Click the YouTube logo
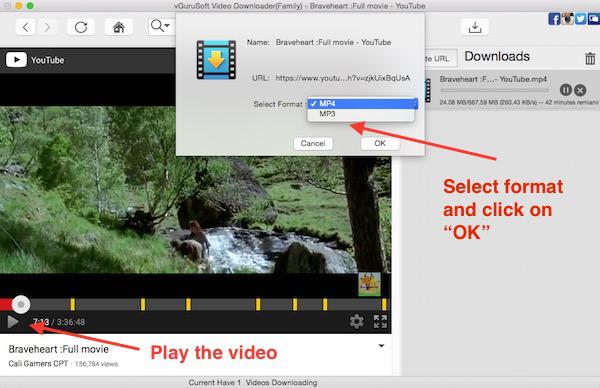The image size is (600, 388). click(x=35, y=60)
